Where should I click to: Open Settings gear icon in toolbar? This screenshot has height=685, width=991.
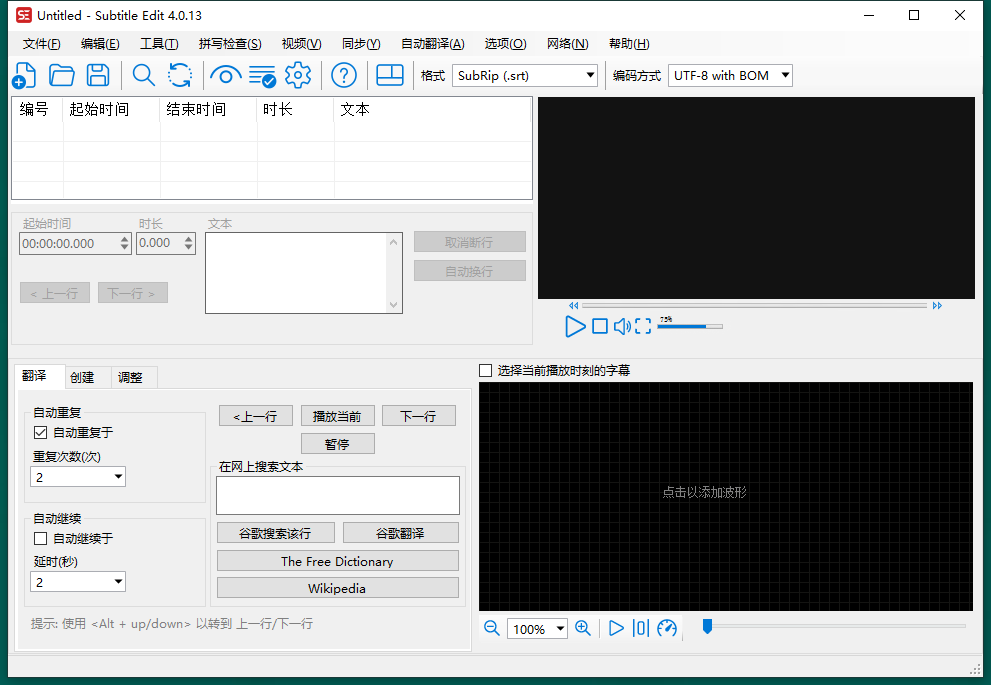pyautogui.click(x=298, y=75)
